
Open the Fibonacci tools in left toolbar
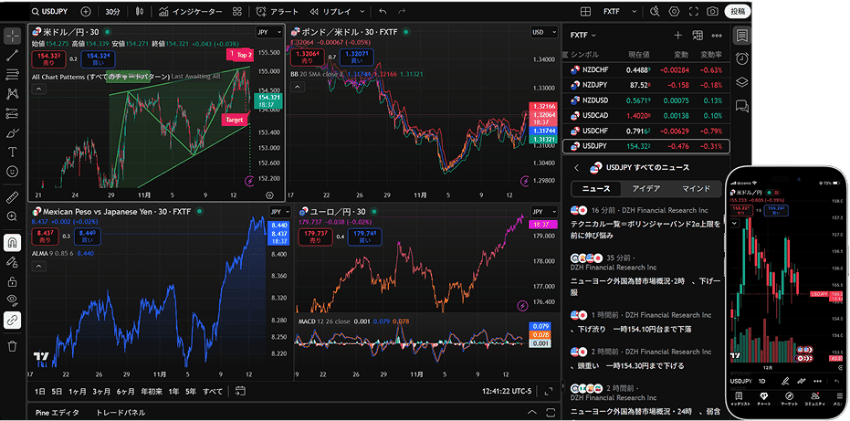pyautogui.click(x=12, y=74)
